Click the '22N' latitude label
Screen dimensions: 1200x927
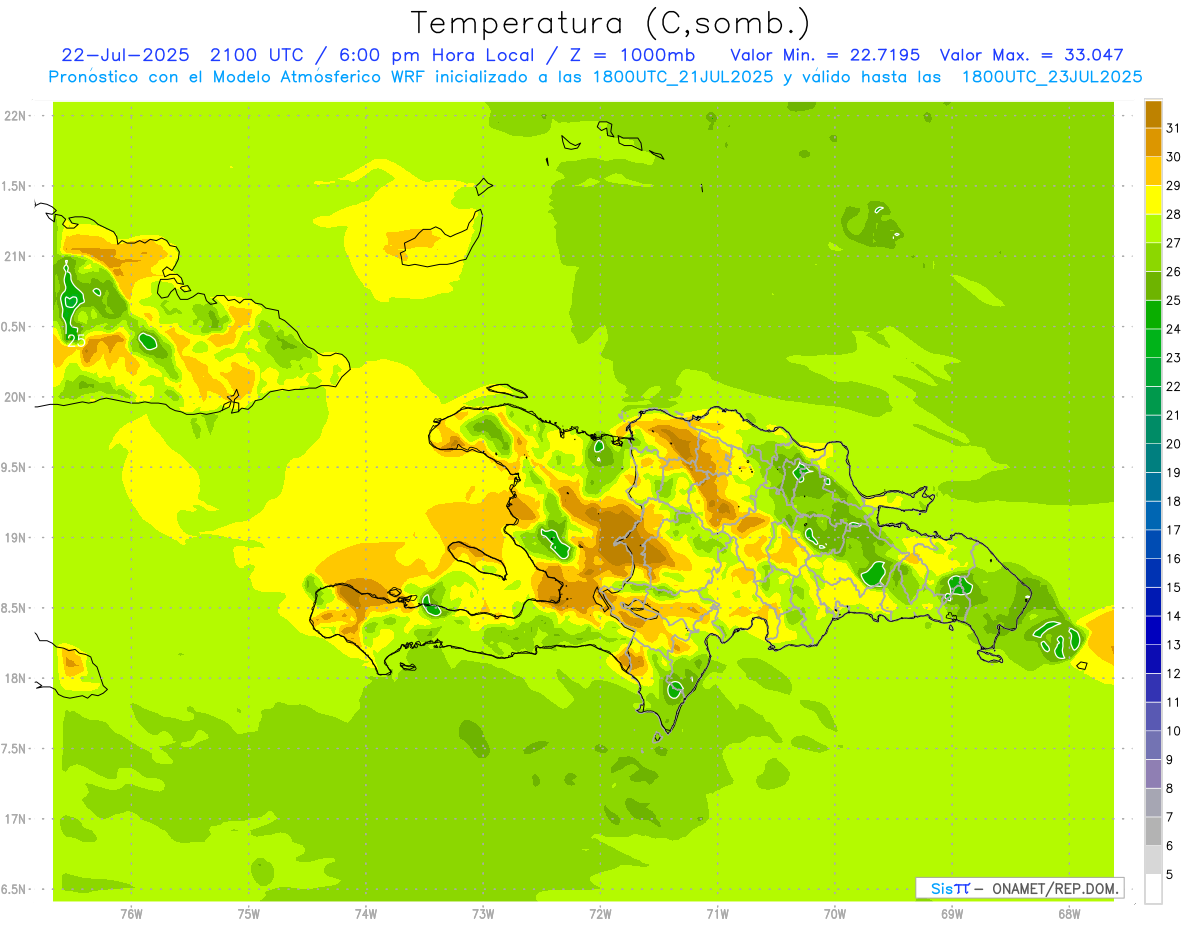[15, 116]
